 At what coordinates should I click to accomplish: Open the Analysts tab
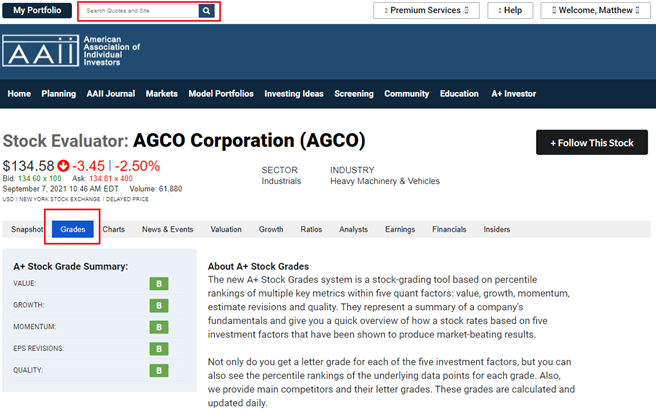pyautogui.click(x=354, y=229)
